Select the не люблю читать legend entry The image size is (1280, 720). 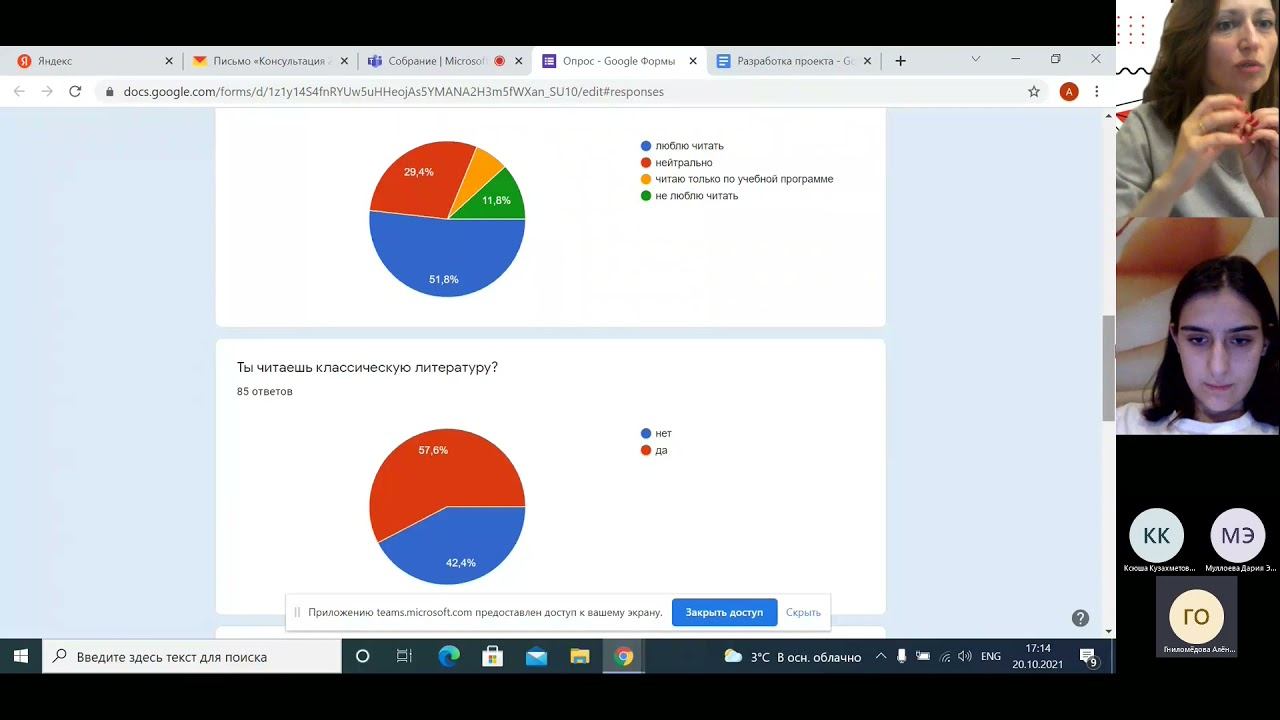pos(689,196)
